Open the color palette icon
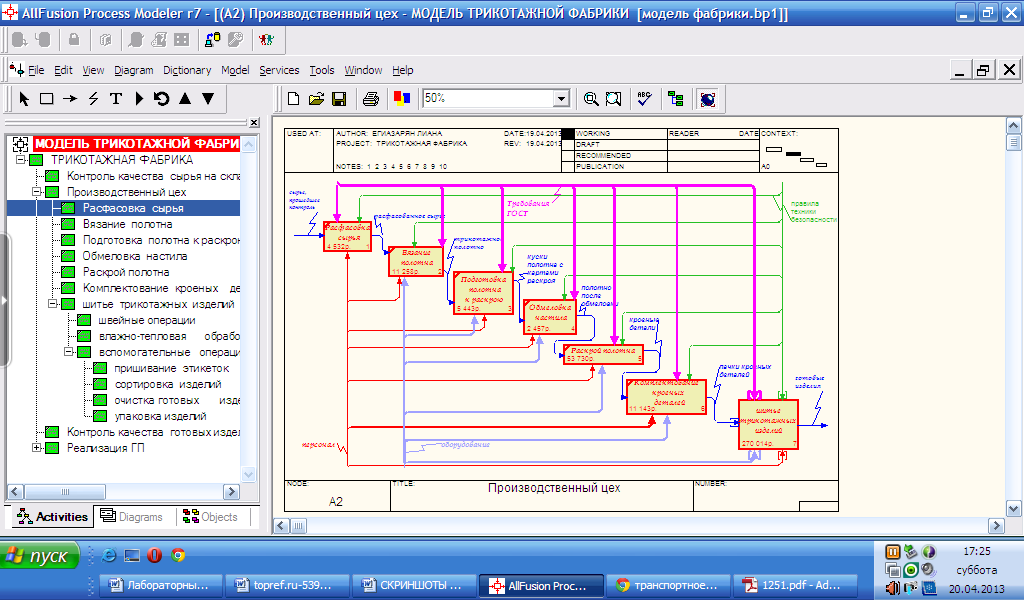This screenshot has width=1024, height=600. (402, 99)
